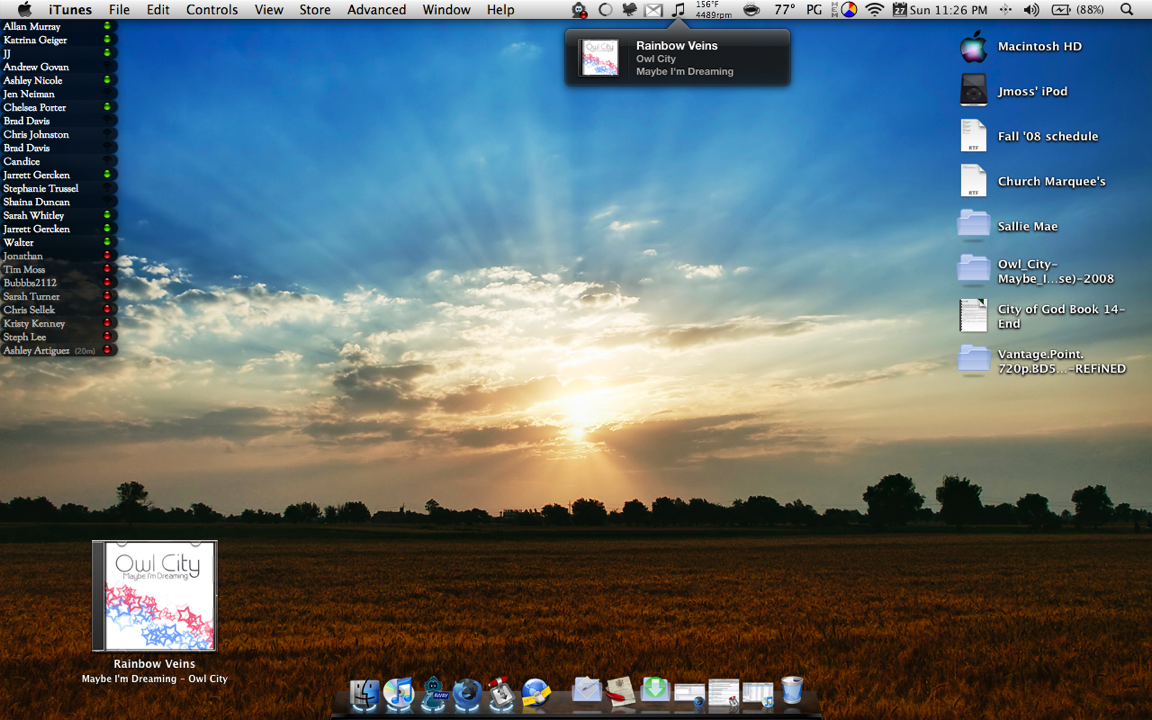Open the Window menu
Viewport: 1152px width, 720px height.
446,10
